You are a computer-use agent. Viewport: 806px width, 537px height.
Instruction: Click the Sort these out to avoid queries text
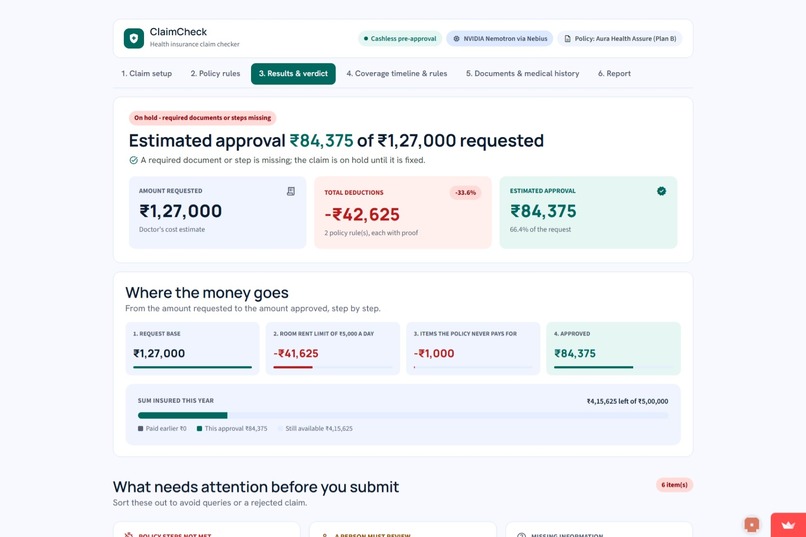210,503
